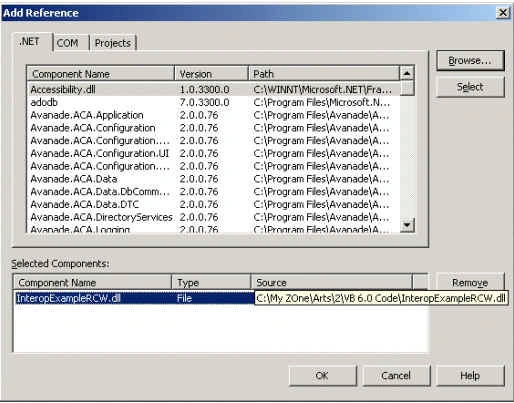Close the Add Reference dialog

click(x=503, y=13)
